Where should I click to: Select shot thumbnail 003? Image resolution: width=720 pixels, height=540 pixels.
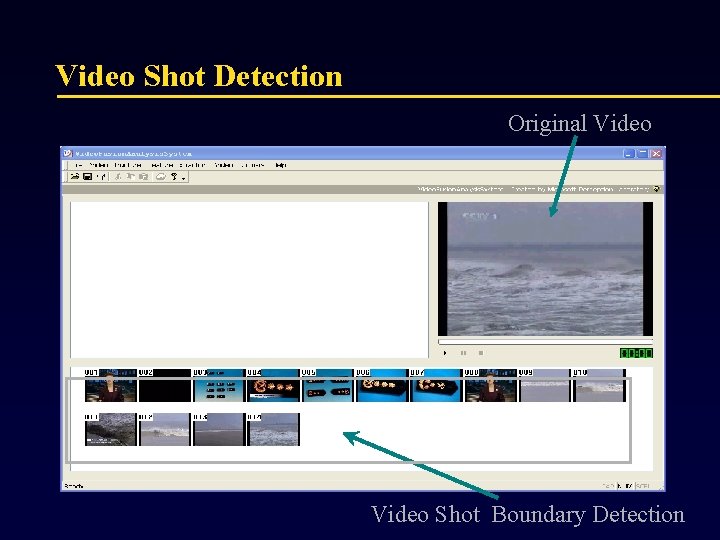coord(219,385)
